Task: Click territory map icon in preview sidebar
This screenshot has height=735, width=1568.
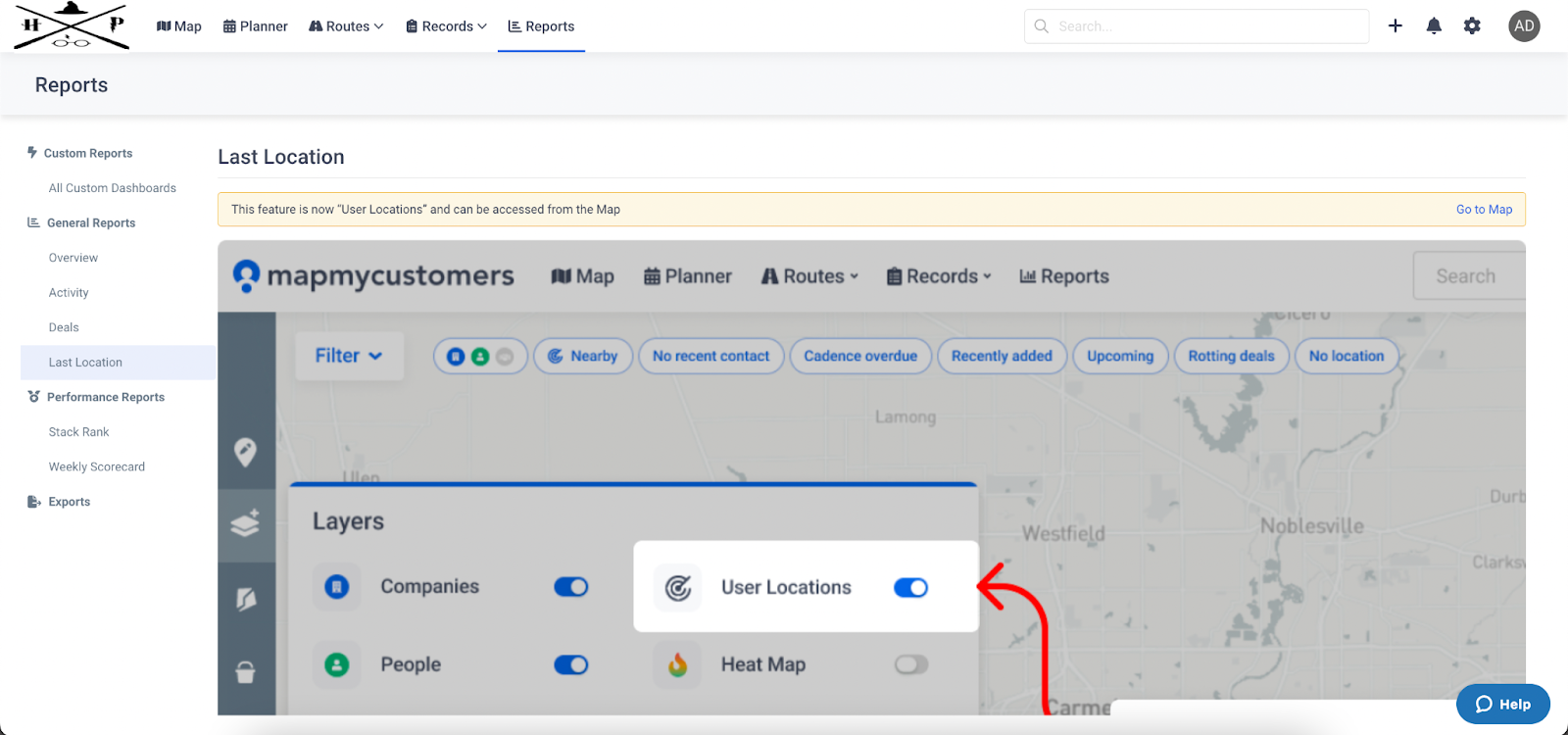Action: click(x=246, y=599)
